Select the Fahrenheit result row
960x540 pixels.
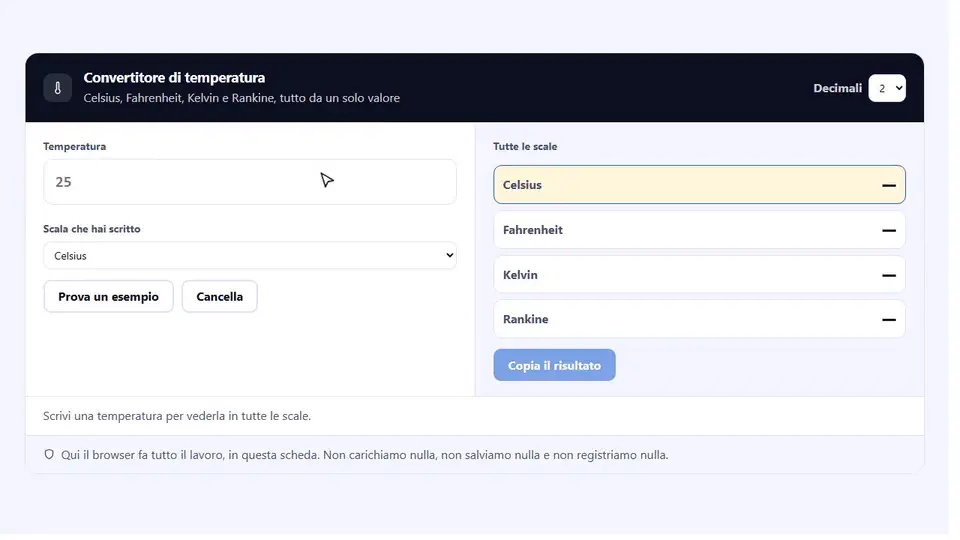coord(699,230)
